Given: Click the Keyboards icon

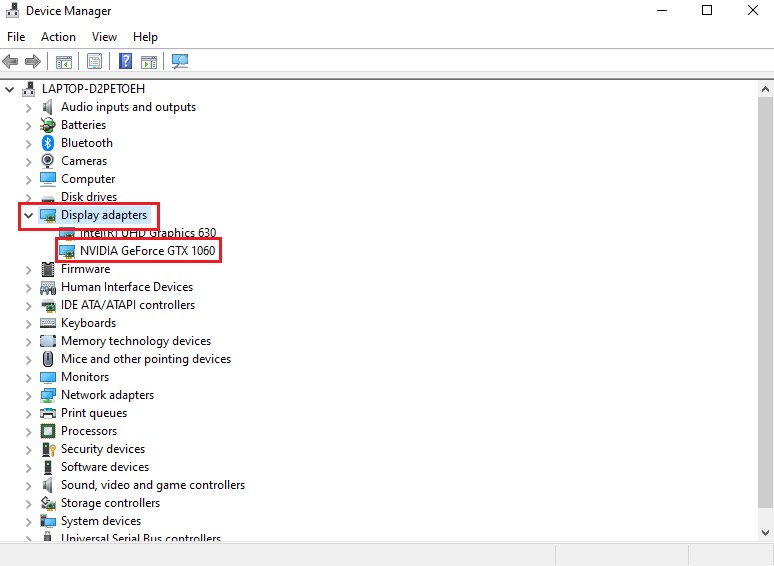Looking at the screenshot, I should coord(48,323).
